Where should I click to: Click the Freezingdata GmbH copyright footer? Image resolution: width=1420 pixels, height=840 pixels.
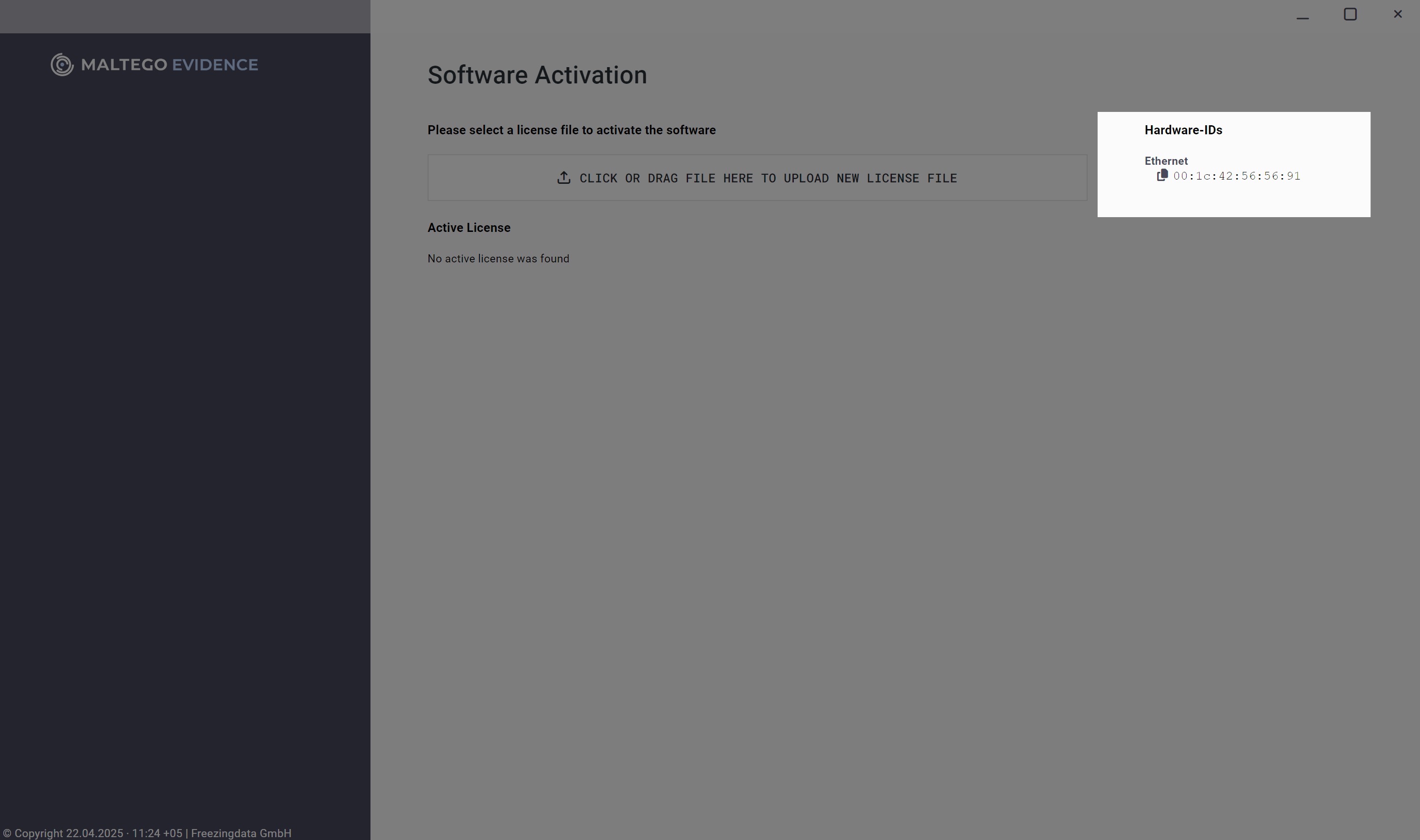click(x=240, y=833)
